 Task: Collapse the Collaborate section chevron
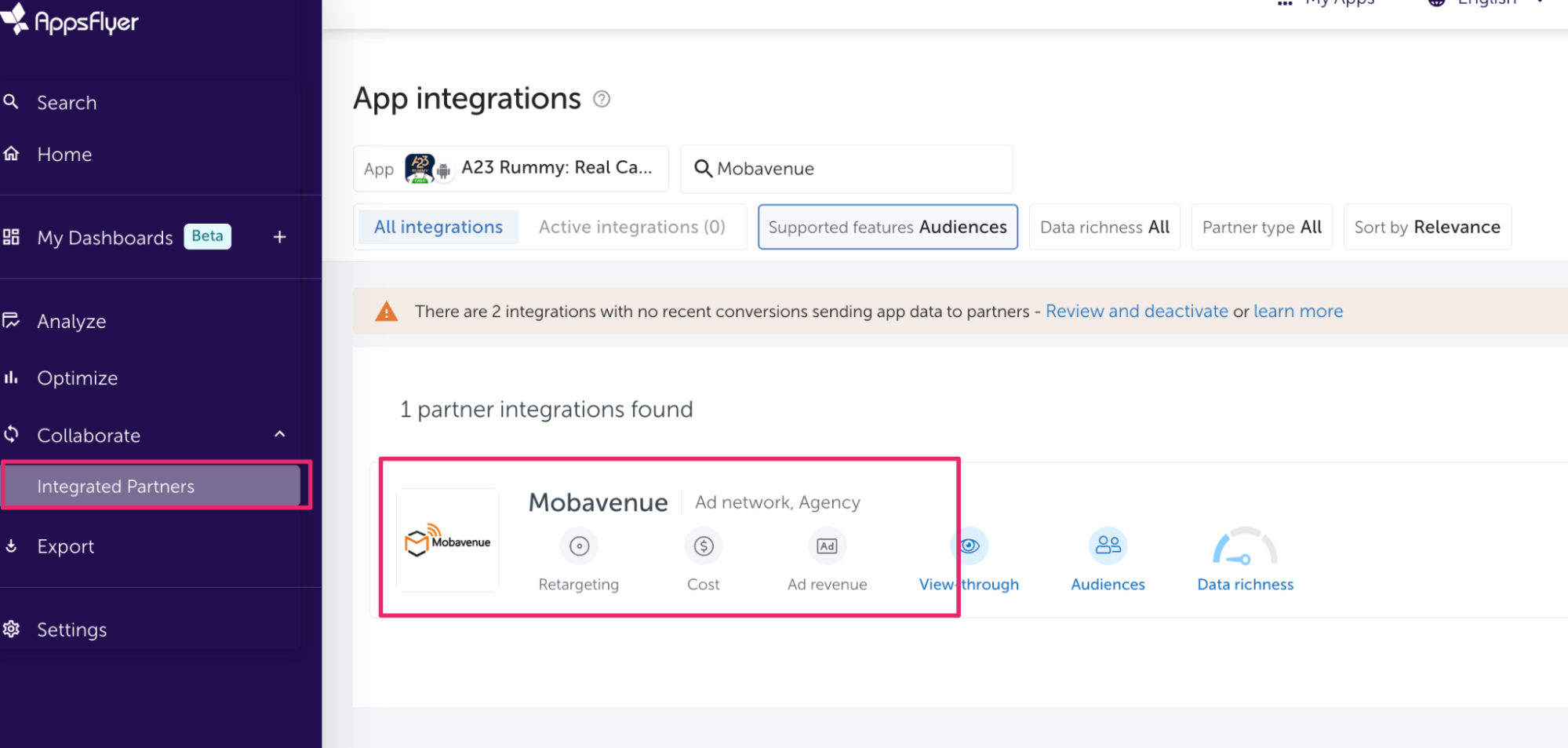280,435
